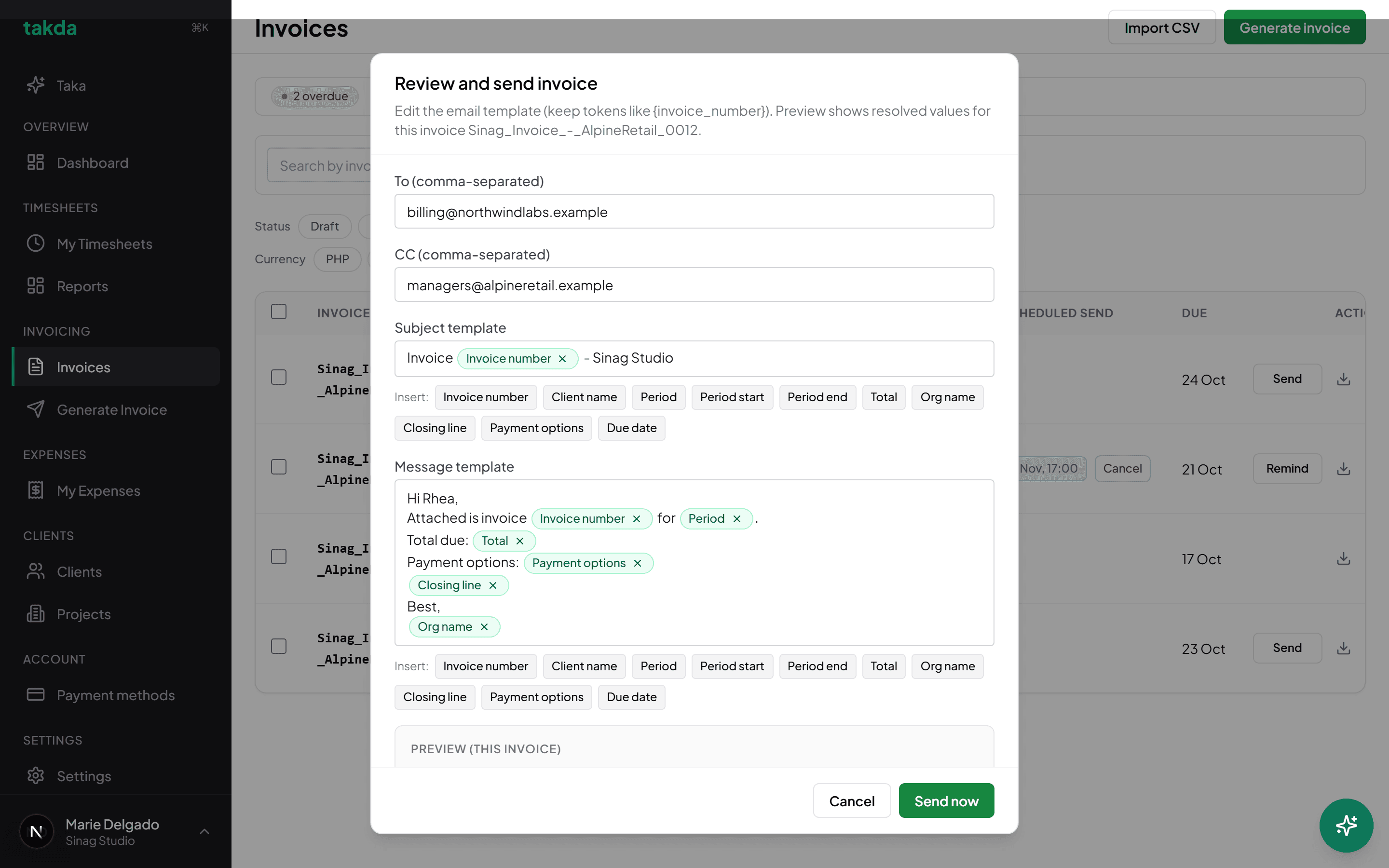Click Generate invoice button
This screenshot has width=1389, height=868.
1294,27
